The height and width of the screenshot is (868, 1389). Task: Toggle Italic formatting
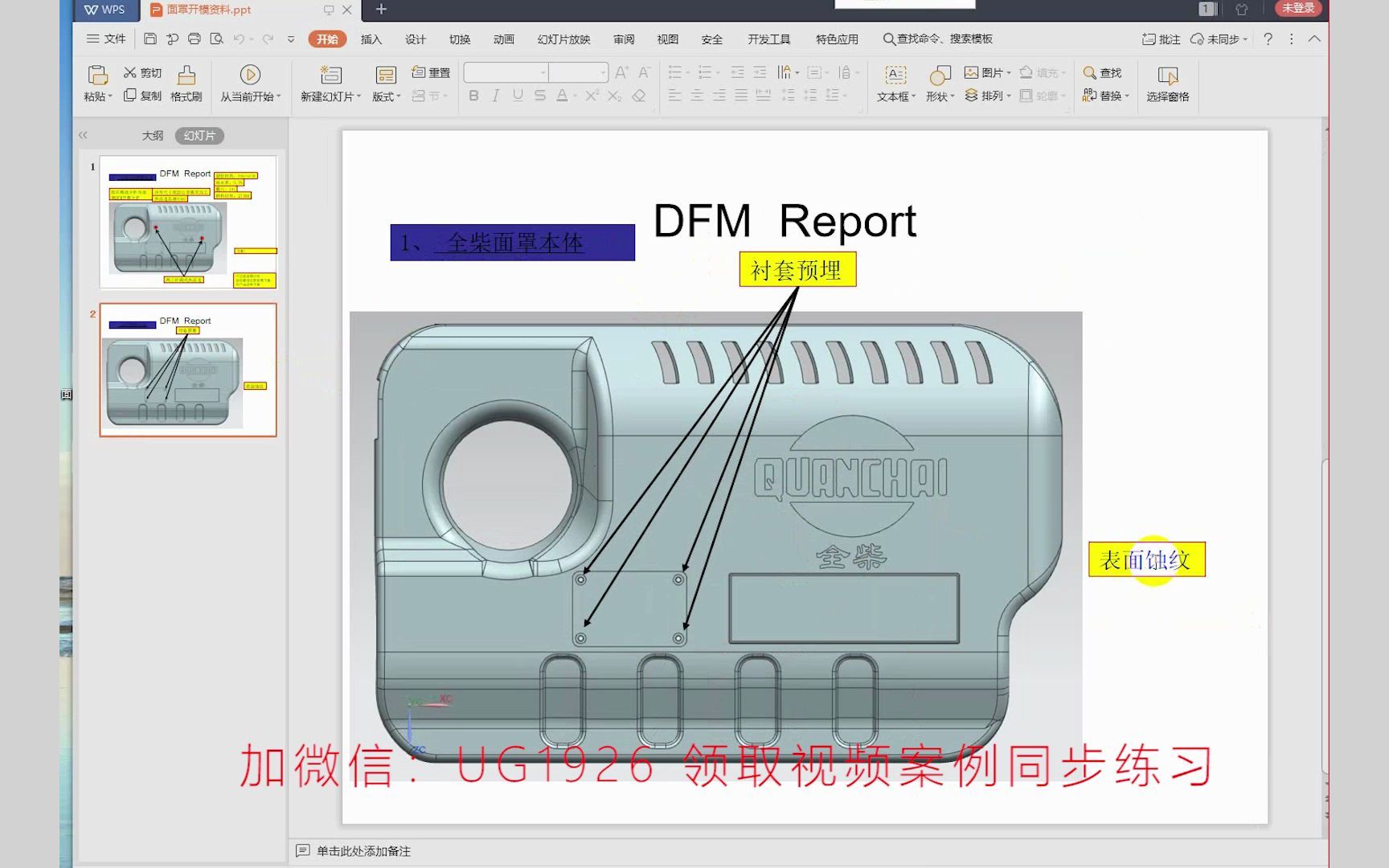[x=495, y=96]
